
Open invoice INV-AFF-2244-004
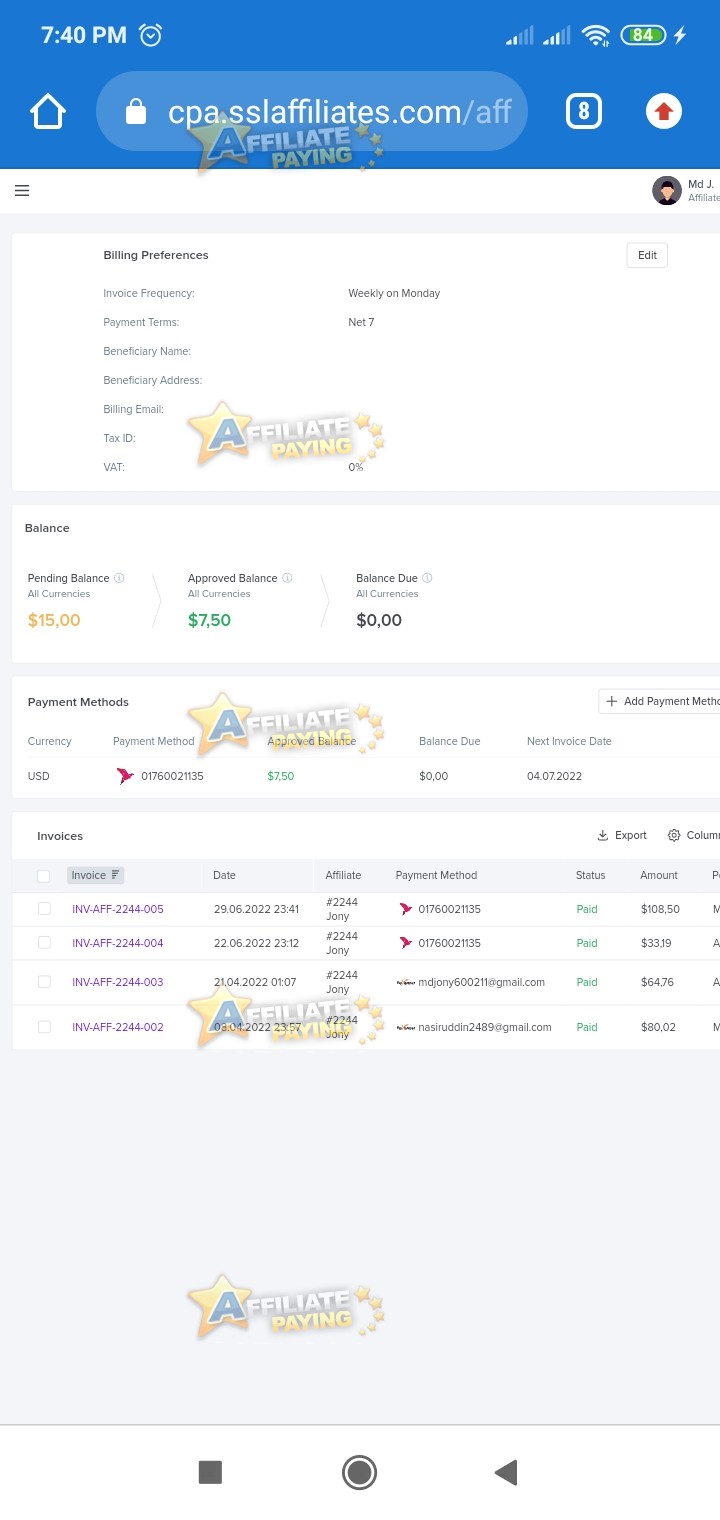point(117,943)
